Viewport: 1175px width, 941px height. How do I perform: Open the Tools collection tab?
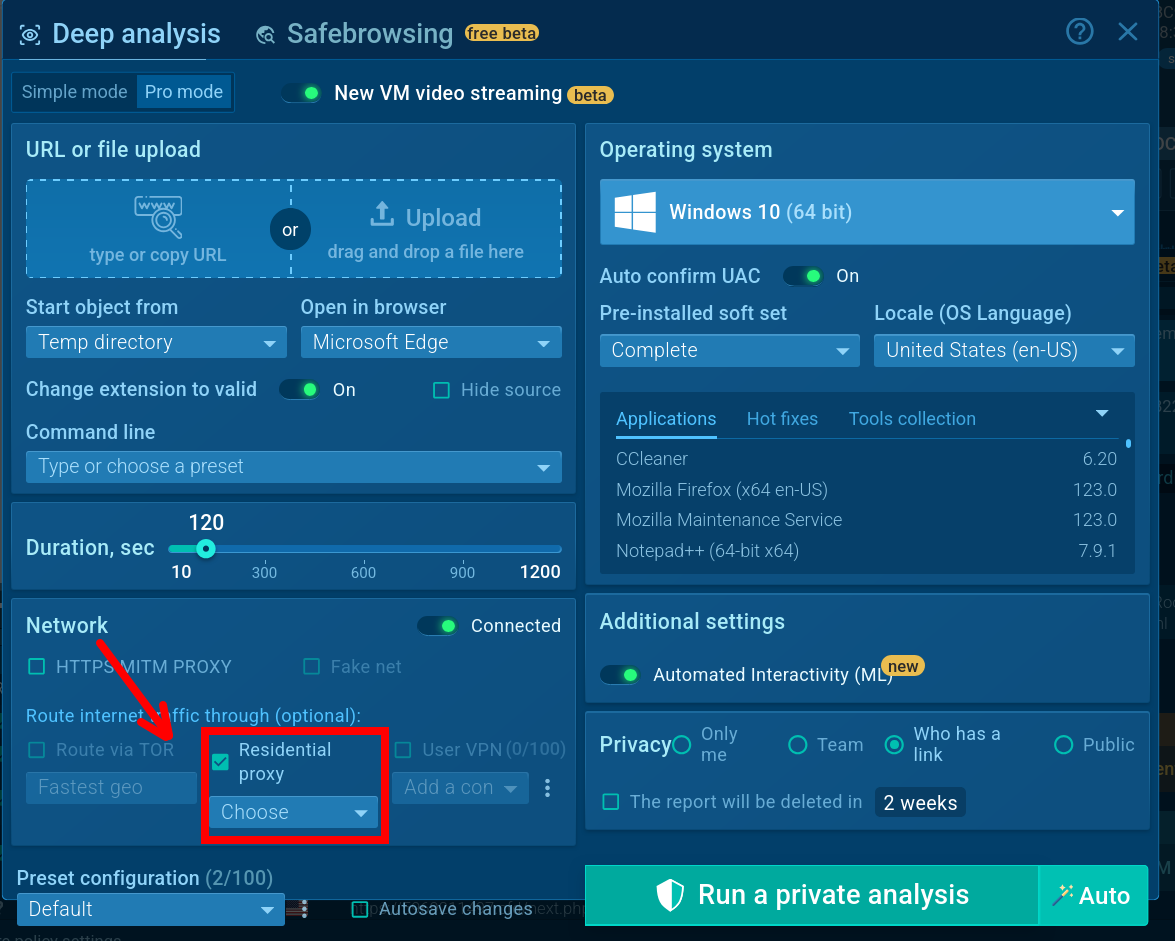(912, 419)
